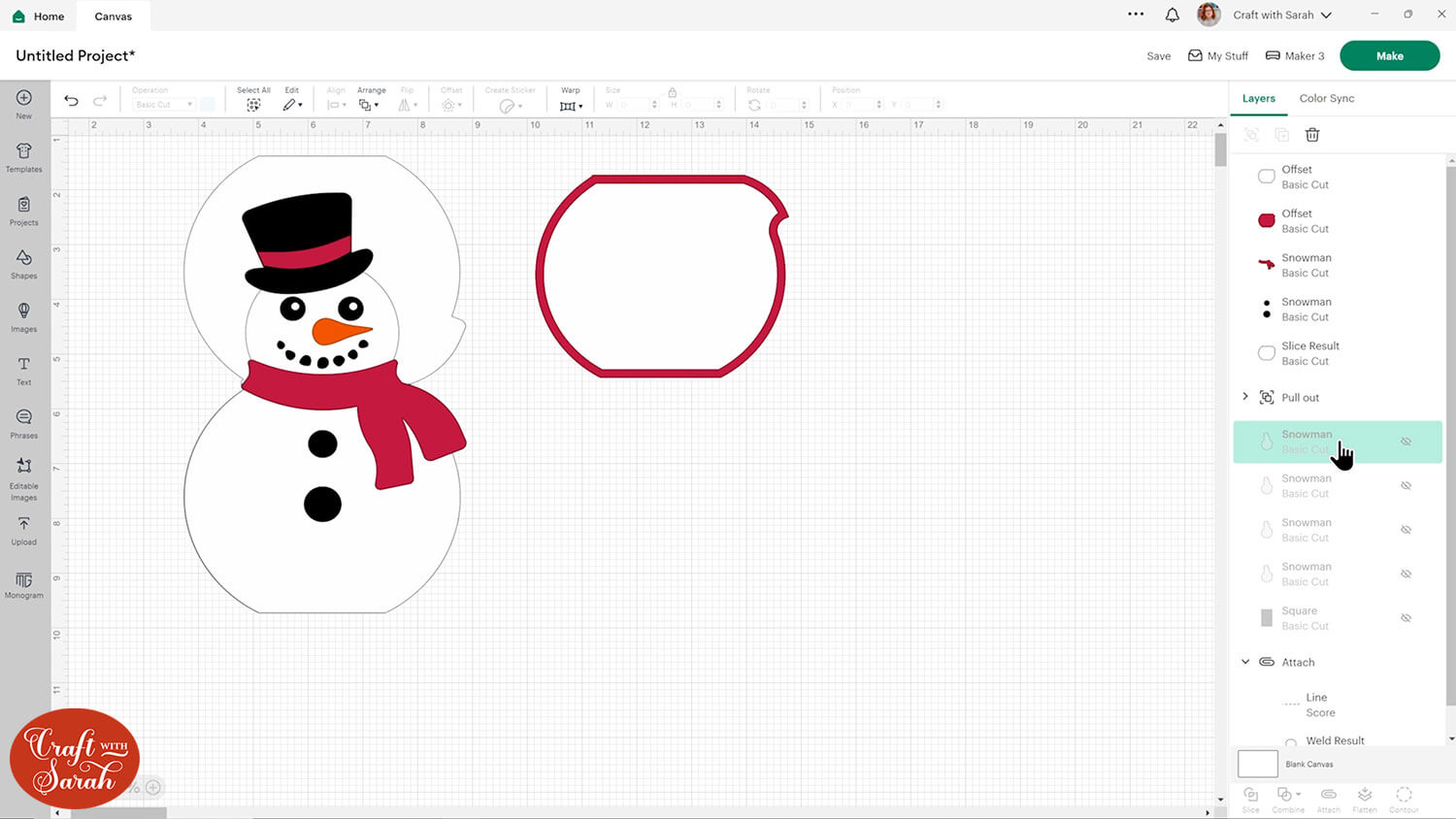Click the Attach tool at the panel bottom
The image size is (1456, 819).
click(1329, 800)
